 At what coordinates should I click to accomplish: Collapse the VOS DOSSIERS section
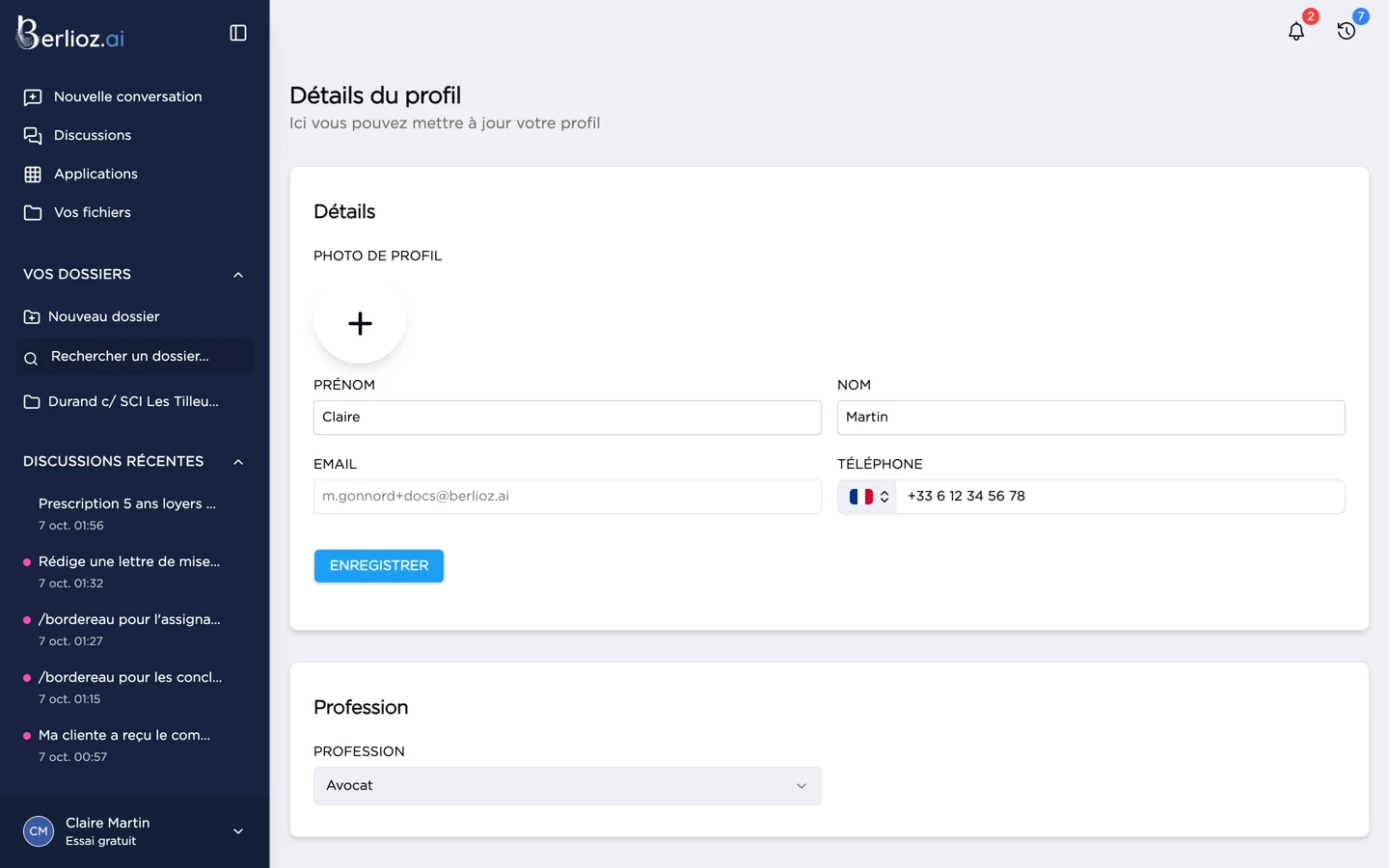[238, 275]
